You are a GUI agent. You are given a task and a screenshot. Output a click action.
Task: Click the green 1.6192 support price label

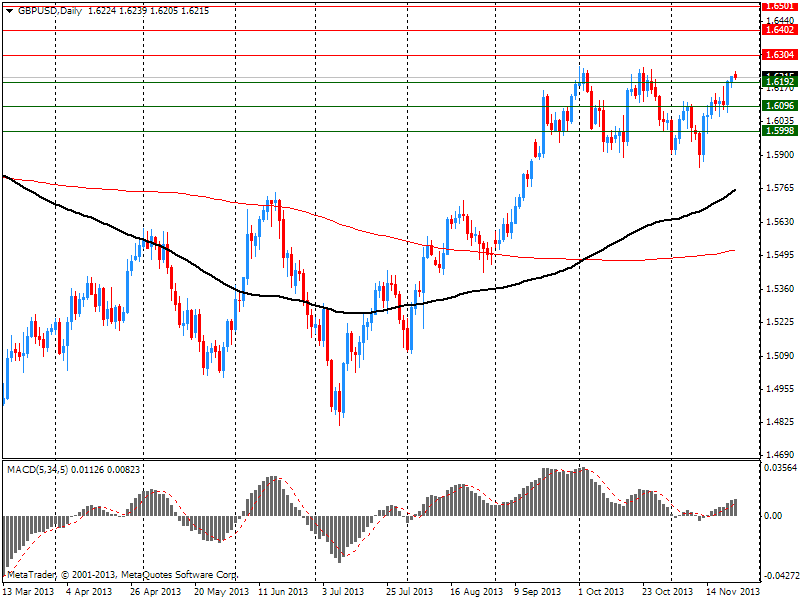[x=778, y=82]
